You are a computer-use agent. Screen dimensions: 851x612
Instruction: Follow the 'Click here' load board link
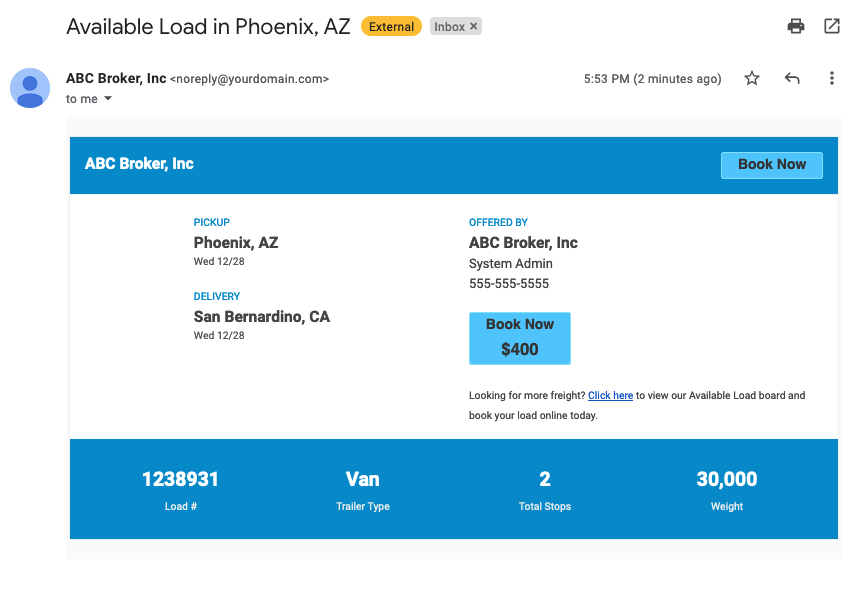611,396
